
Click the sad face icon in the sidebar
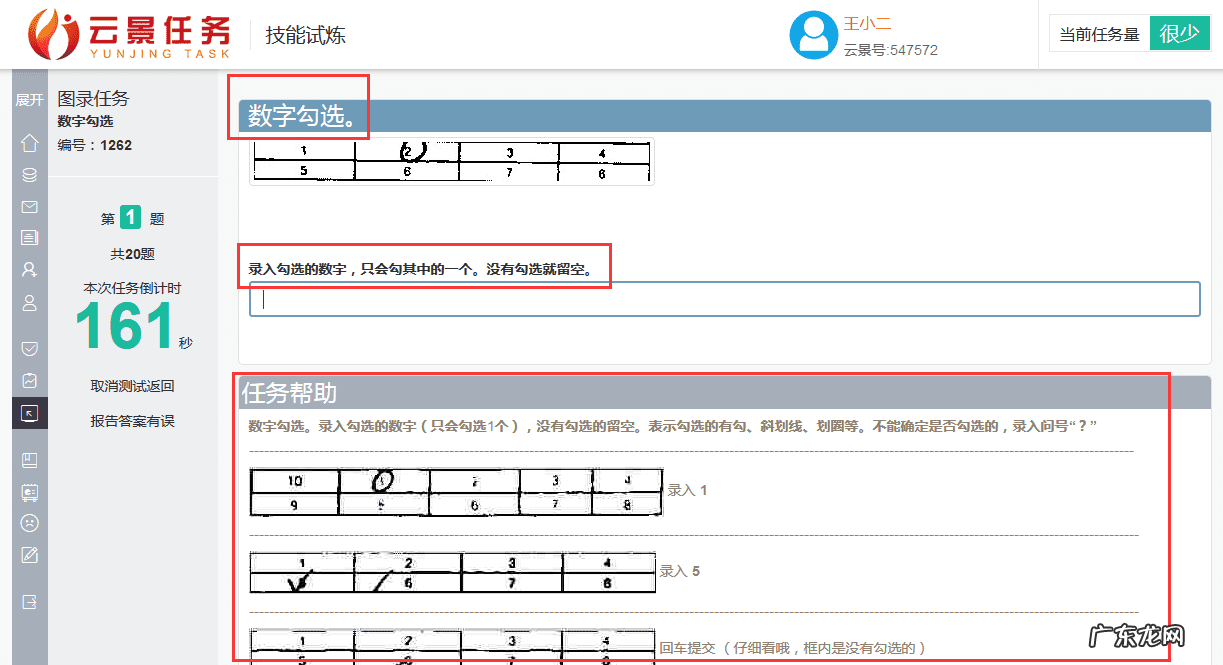click(29, 523)
